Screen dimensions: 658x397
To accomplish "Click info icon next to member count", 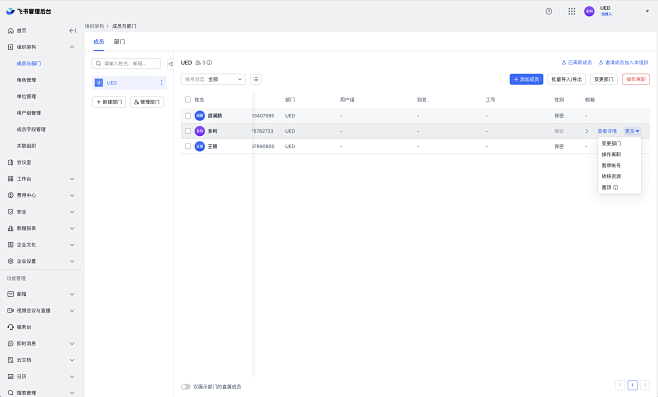I will 209,63.
